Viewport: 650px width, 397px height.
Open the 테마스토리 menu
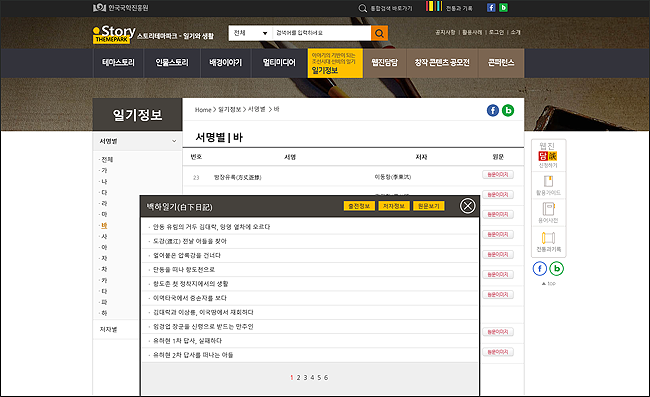[x=118, y=63]
